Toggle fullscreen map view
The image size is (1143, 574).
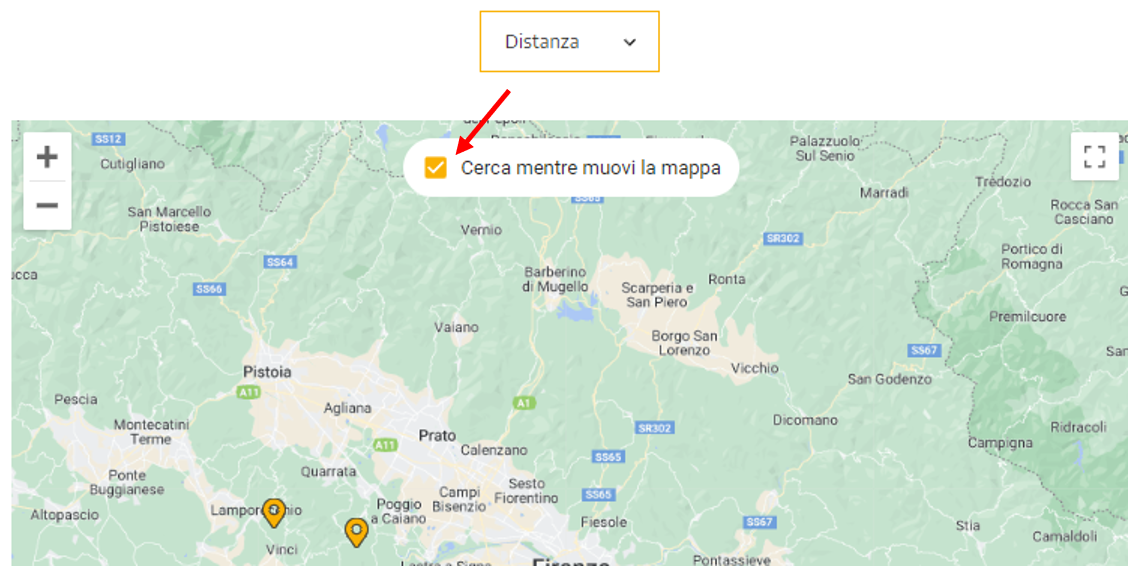tap(1094, 156)
